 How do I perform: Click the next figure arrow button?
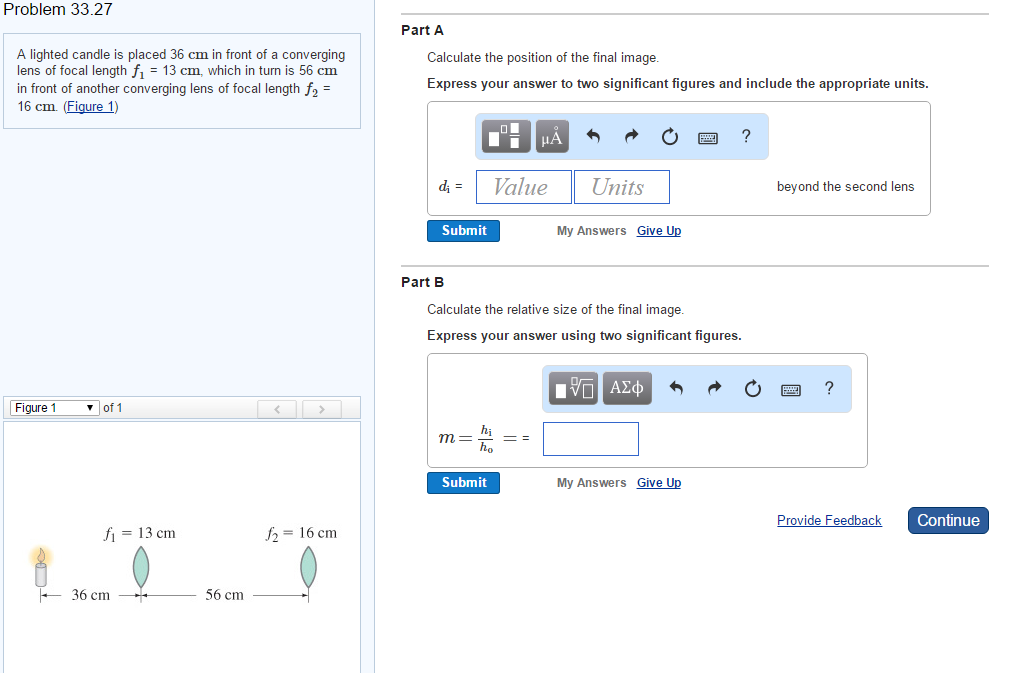(321, 409)
